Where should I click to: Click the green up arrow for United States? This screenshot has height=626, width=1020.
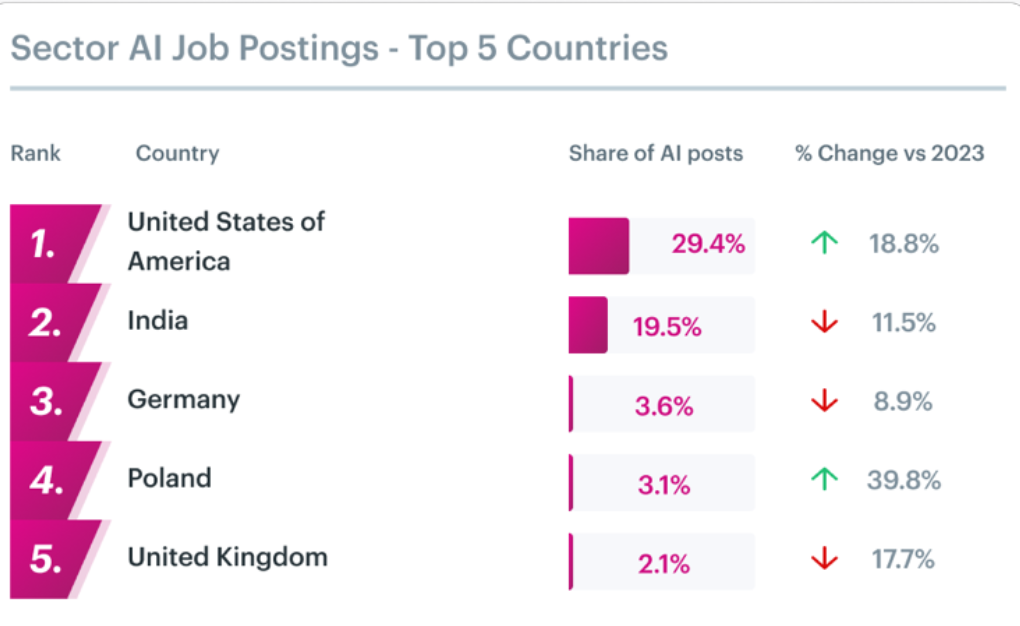tap(824, 243)
